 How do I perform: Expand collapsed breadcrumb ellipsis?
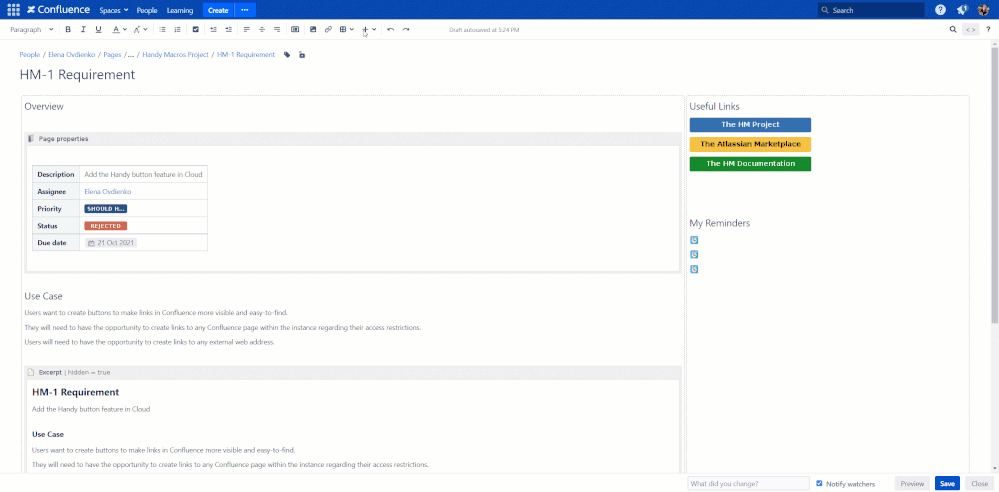coord(131,55)
